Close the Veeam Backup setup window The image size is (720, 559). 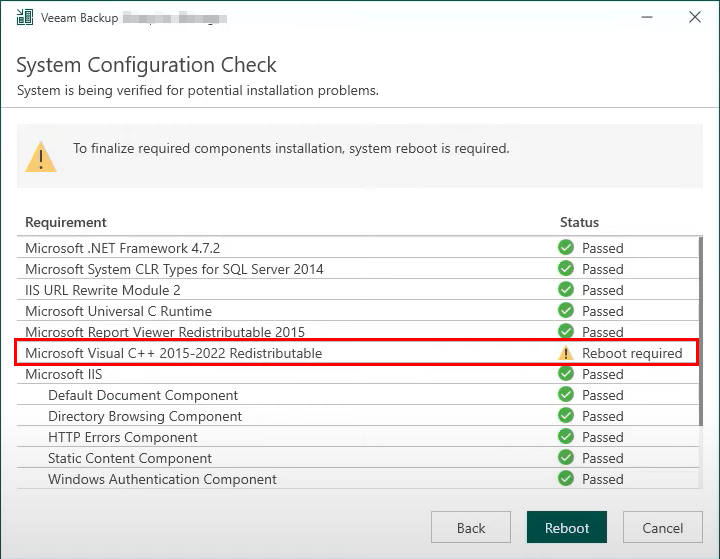pos(695,17)
